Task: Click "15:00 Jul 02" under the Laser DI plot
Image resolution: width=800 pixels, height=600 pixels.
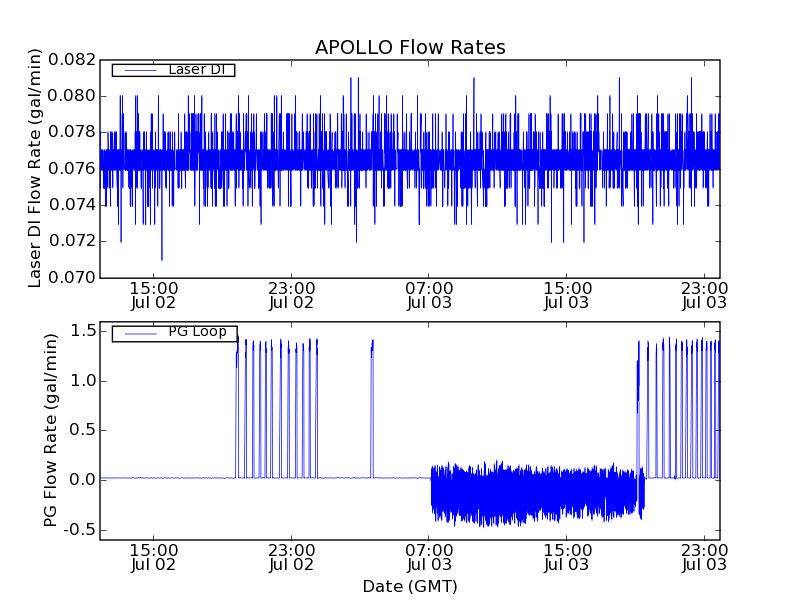Action: click(x=154, y=295)
